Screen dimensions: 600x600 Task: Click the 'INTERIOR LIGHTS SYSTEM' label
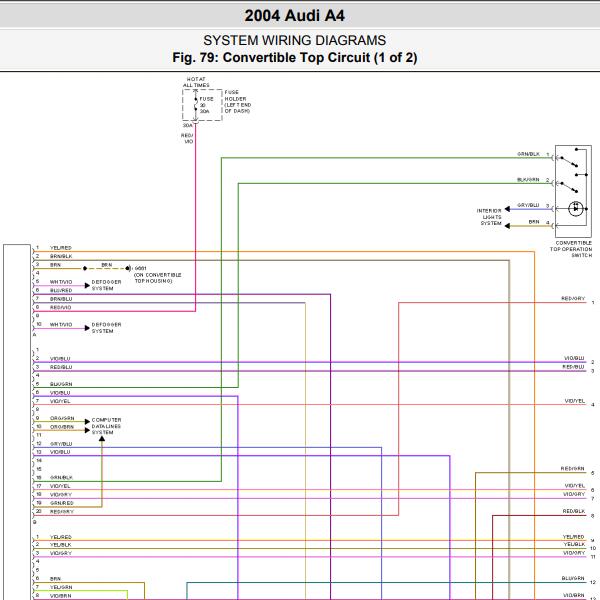(489, 217)
